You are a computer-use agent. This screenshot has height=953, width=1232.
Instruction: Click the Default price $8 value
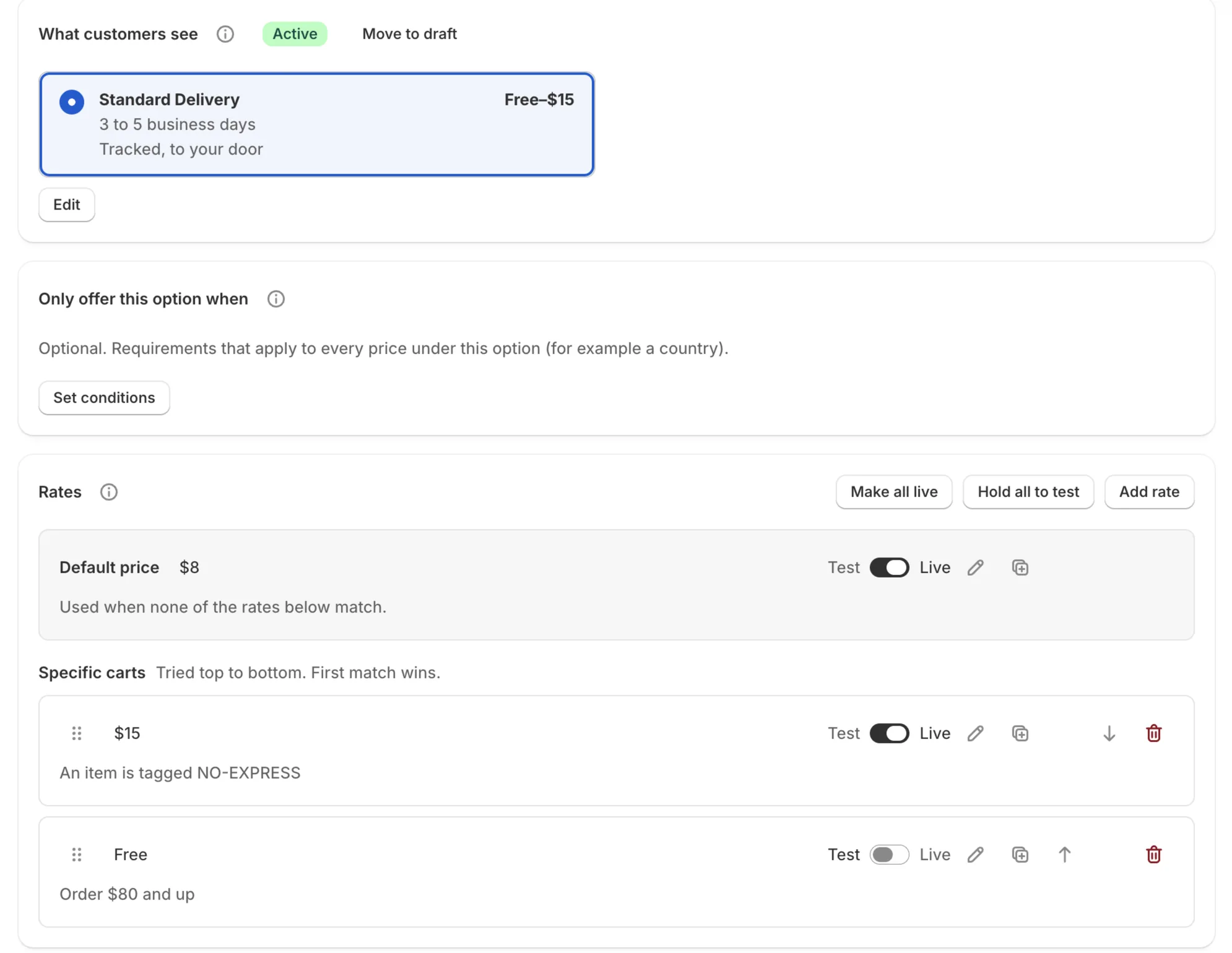coord(189,567)
